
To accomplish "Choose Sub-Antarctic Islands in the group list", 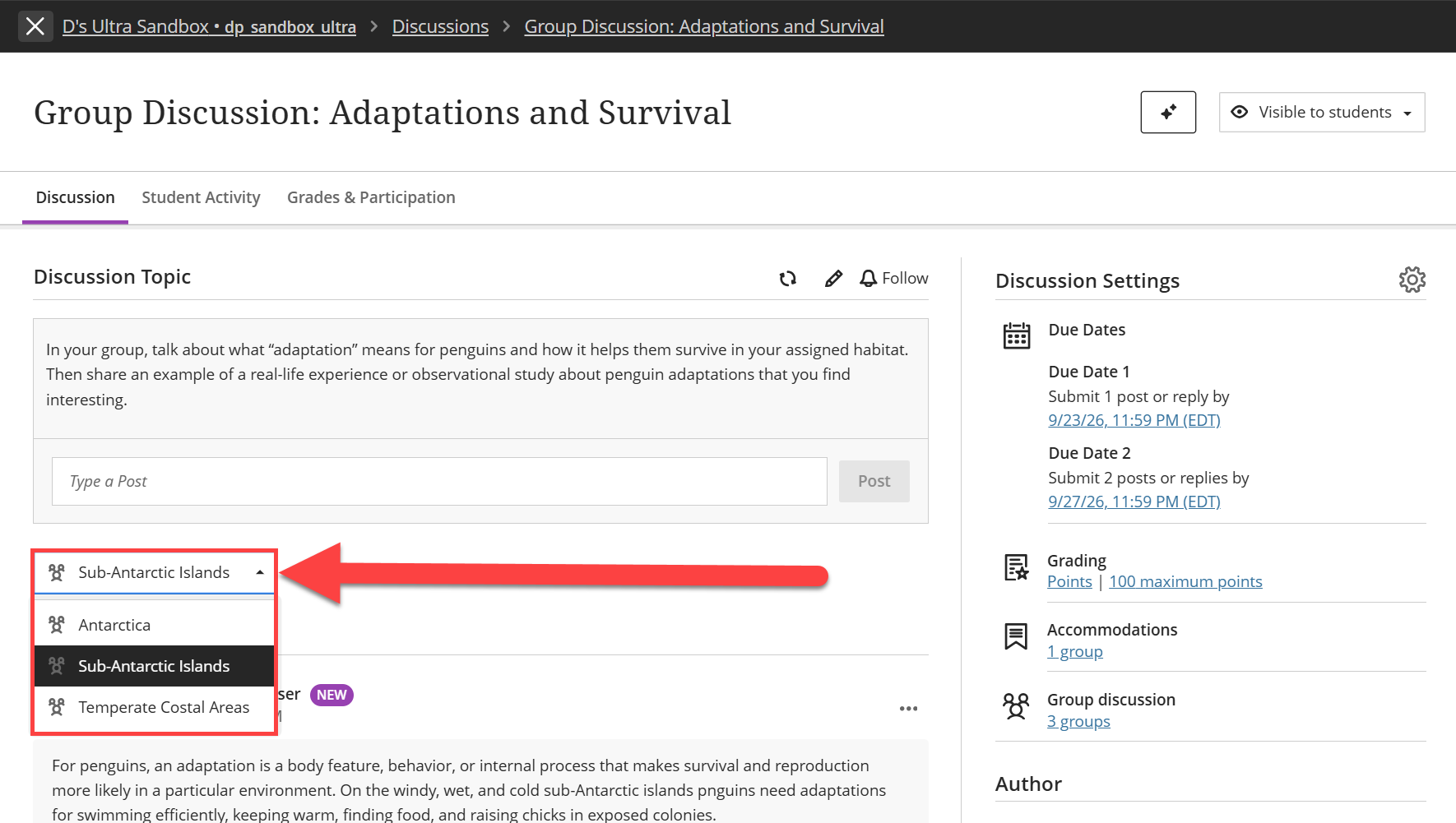I will 155,666.
